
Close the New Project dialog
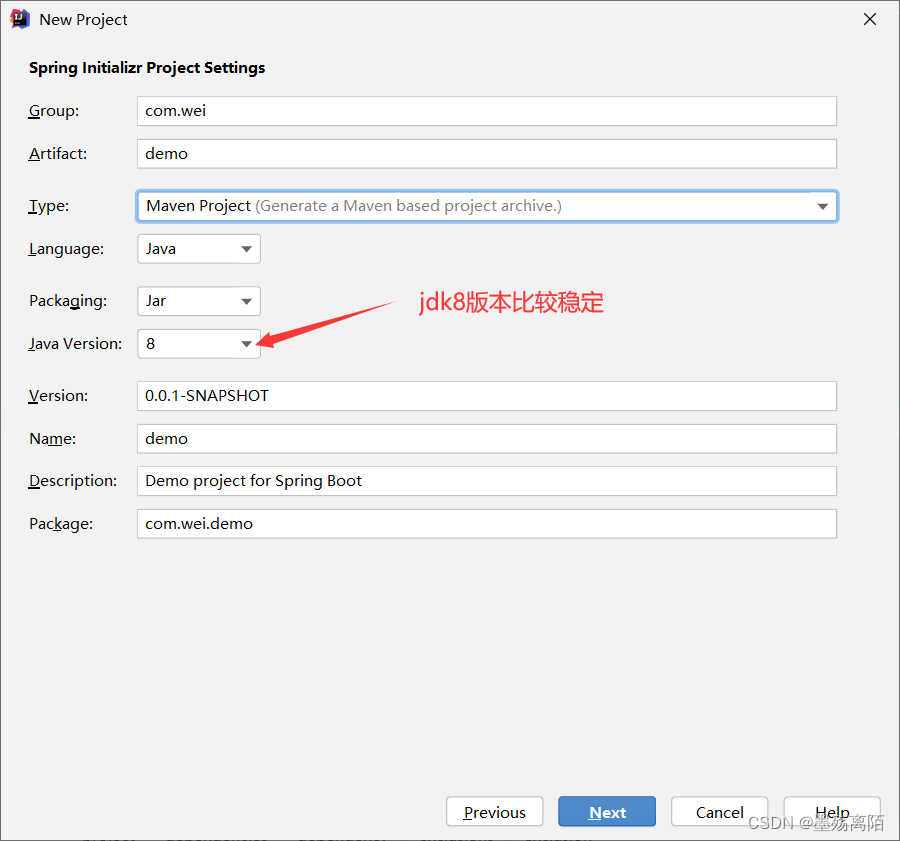[870, 19]
